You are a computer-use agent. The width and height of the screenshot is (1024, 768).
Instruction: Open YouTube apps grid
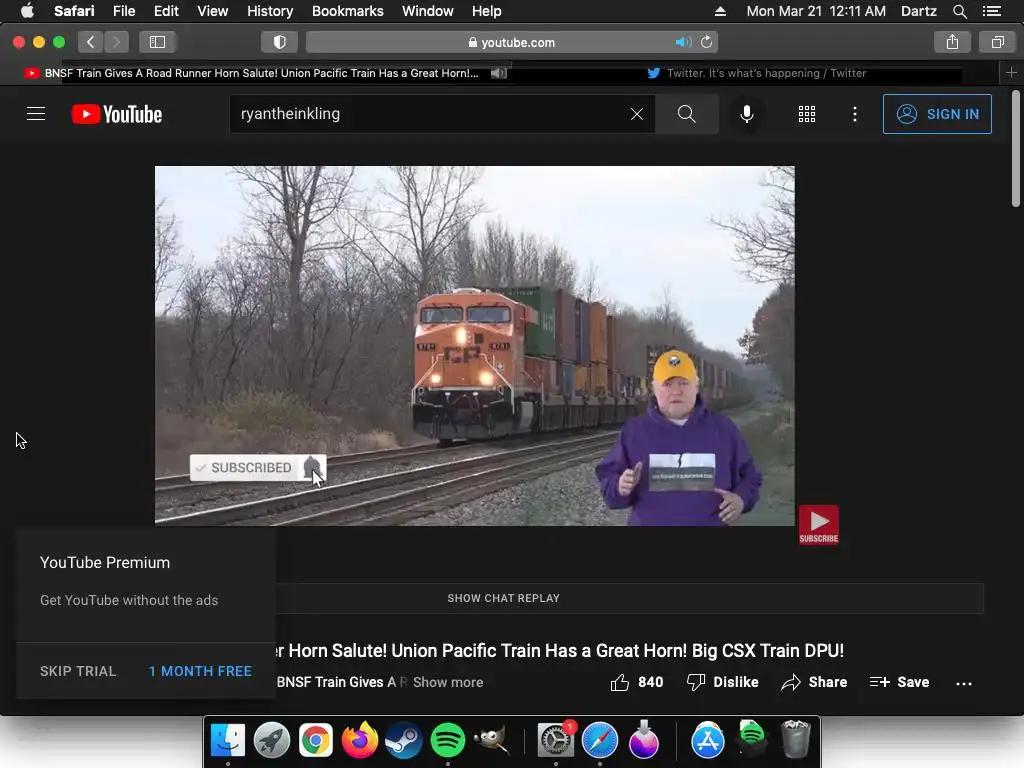[807, 114]
